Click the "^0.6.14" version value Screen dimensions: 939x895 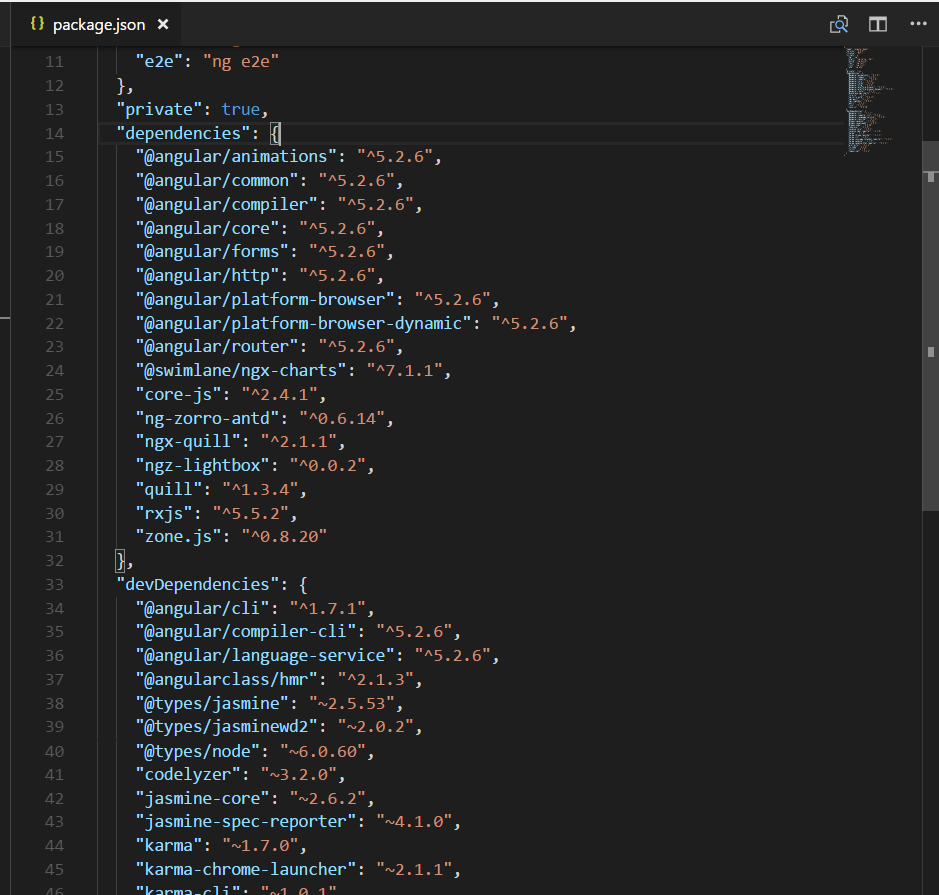tap(342, 418)
